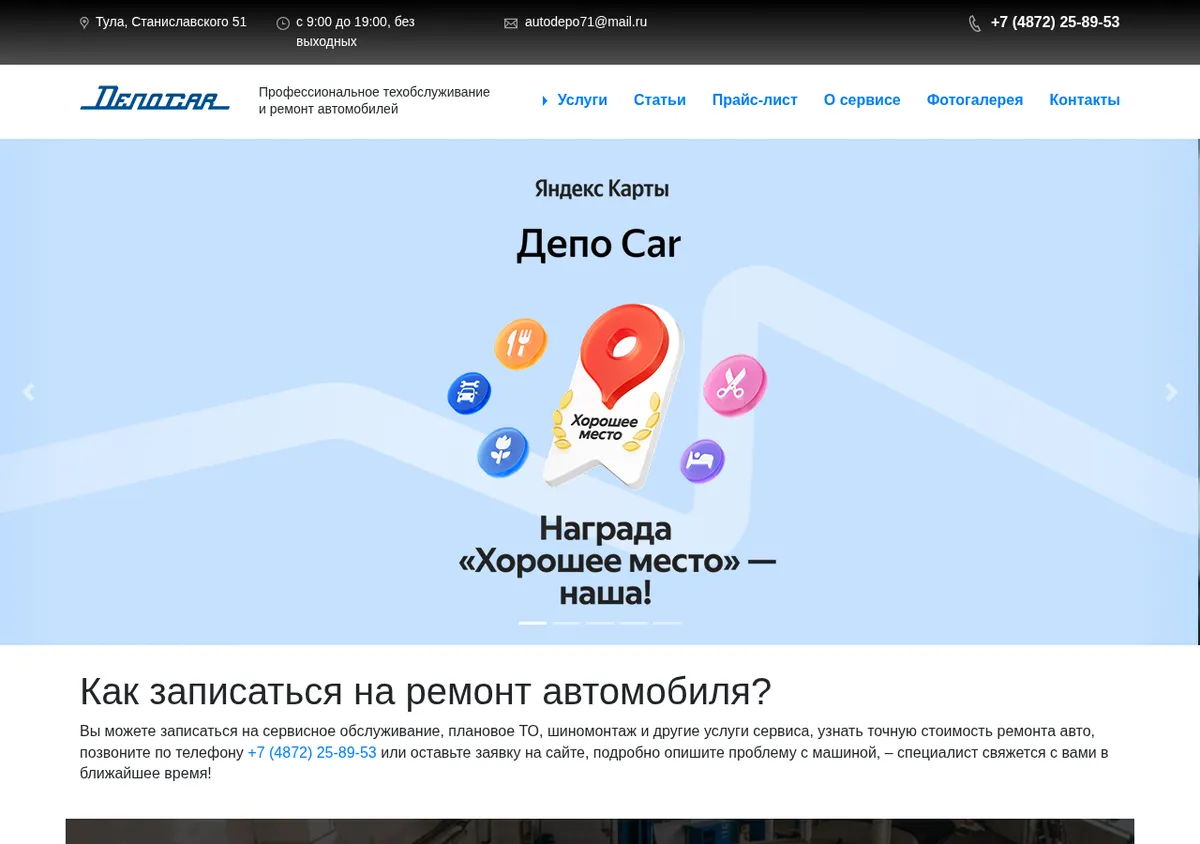Image resolution: width=1200 pixels, height=844 pixels.
Task: Click the phone number link in the paragraph
Action: click(x=312, y=752)
